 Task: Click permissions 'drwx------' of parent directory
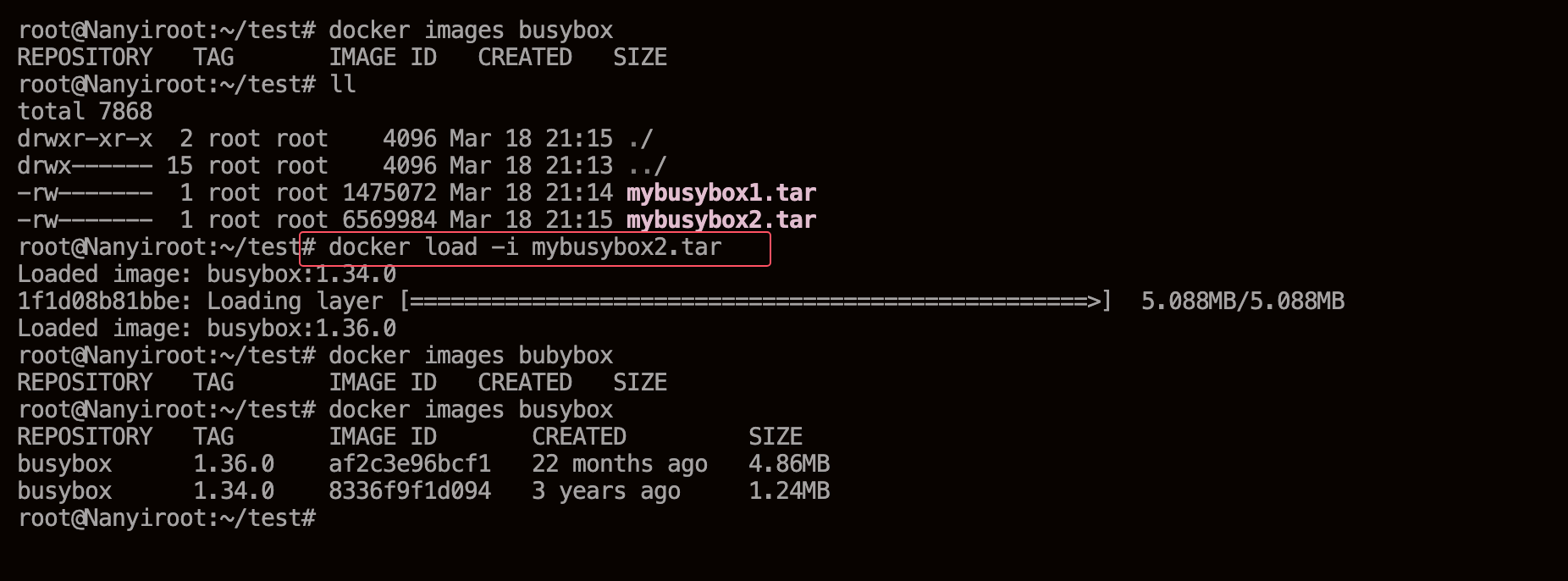(x=85, y=166)
